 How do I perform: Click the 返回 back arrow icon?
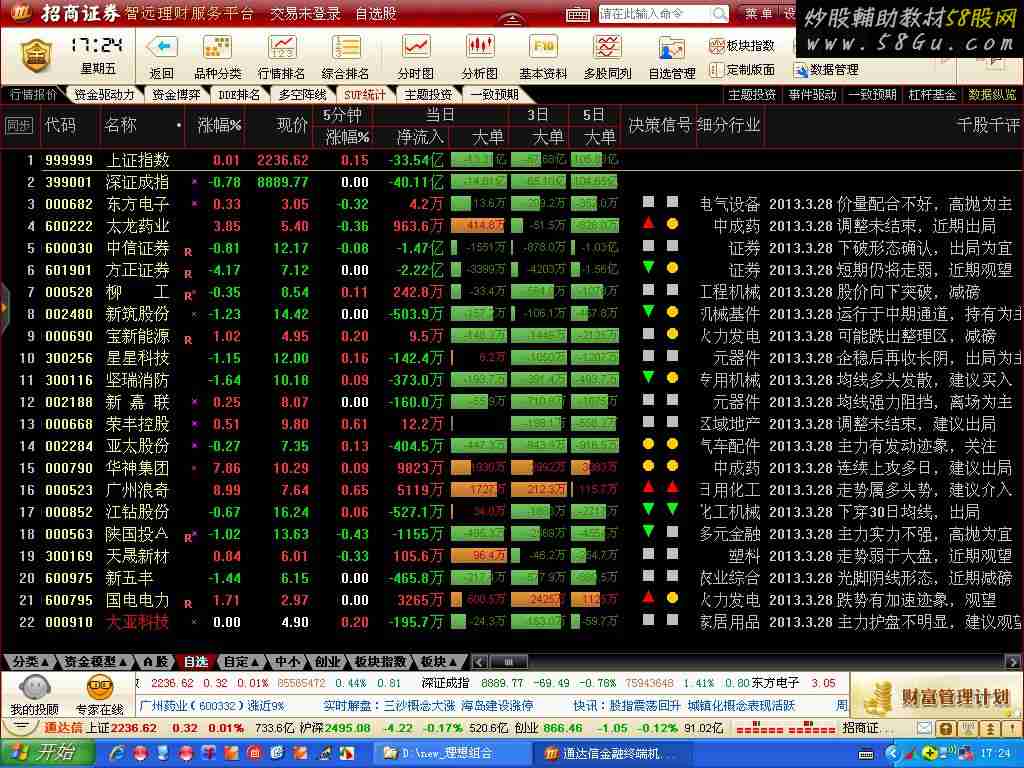(x=161, y=47)
